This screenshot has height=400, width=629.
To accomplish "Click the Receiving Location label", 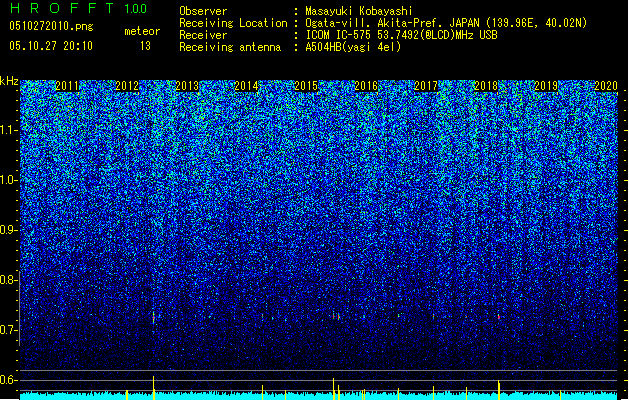I will tap(233, 23).
